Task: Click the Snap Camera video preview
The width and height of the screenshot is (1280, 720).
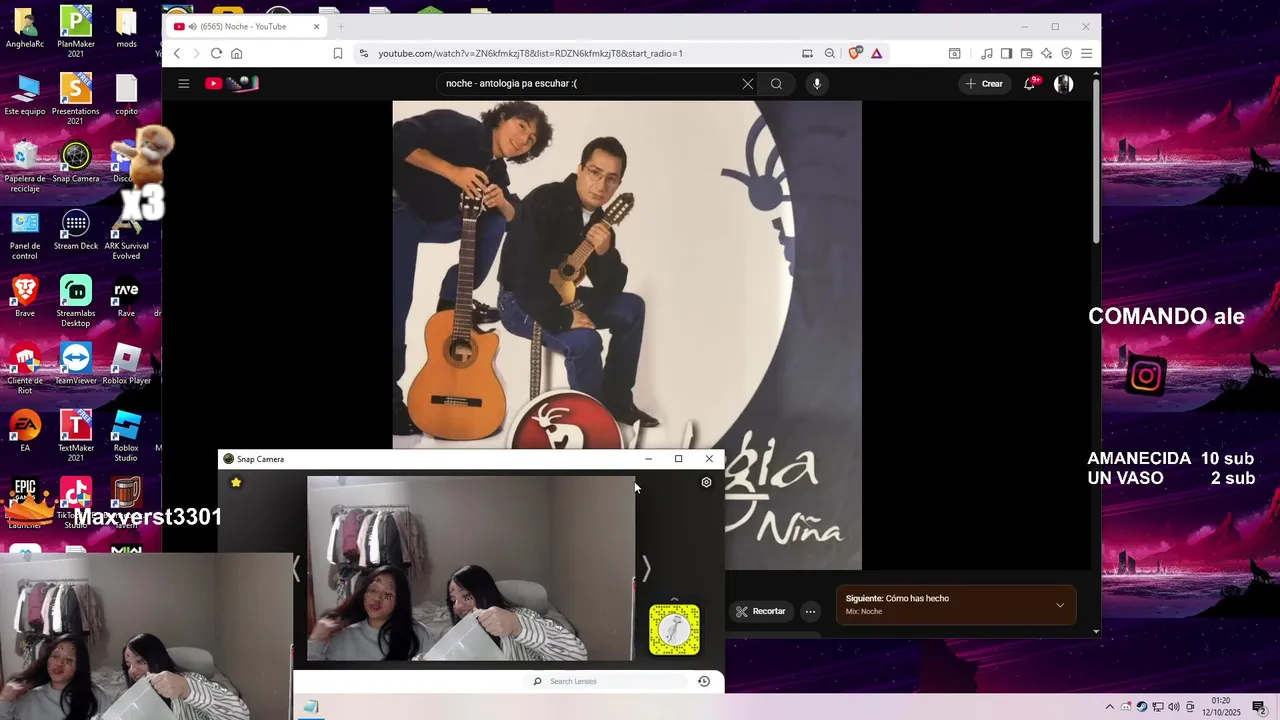Action: 470,568
